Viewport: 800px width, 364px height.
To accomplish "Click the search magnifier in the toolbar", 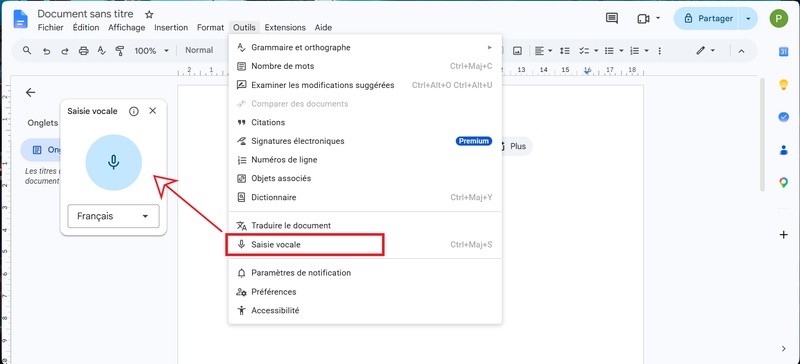I will point(27,51).
